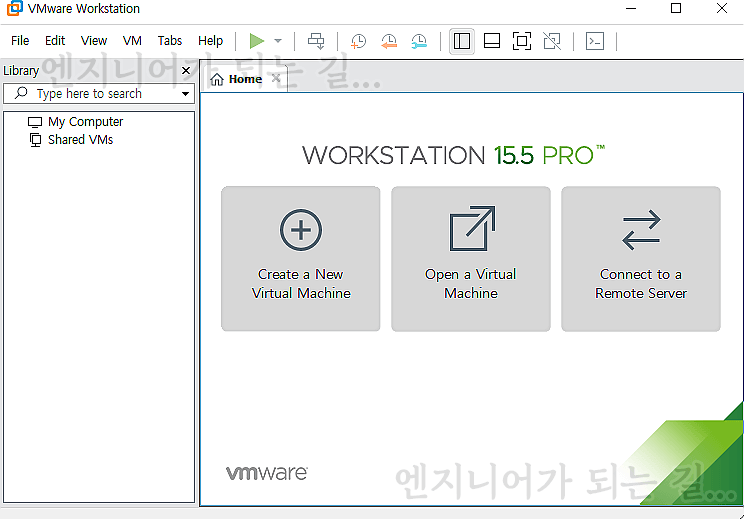Image resolution: width=744 pixels, height=519 pixels.
Task: Open the Edit menu
Action: pyautogui.click(x=55, y=41)
